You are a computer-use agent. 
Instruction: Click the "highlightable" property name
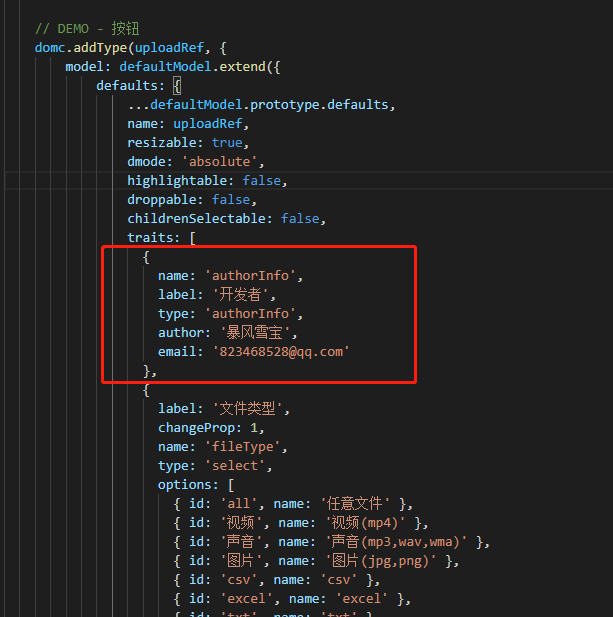coord(180,181)
